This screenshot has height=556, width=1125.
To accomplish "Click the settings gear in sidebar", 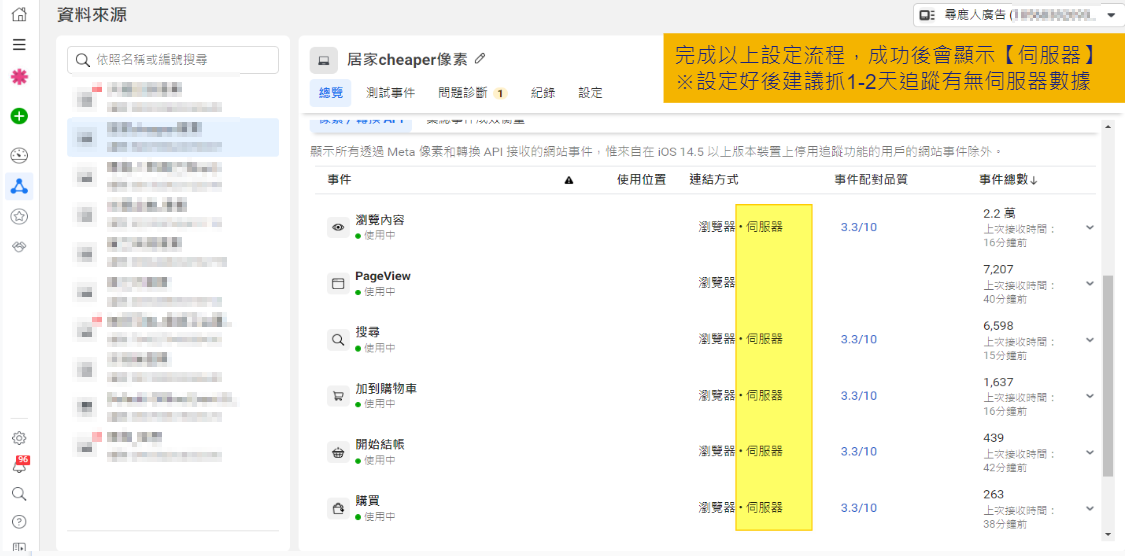I will tap(19, 438).
